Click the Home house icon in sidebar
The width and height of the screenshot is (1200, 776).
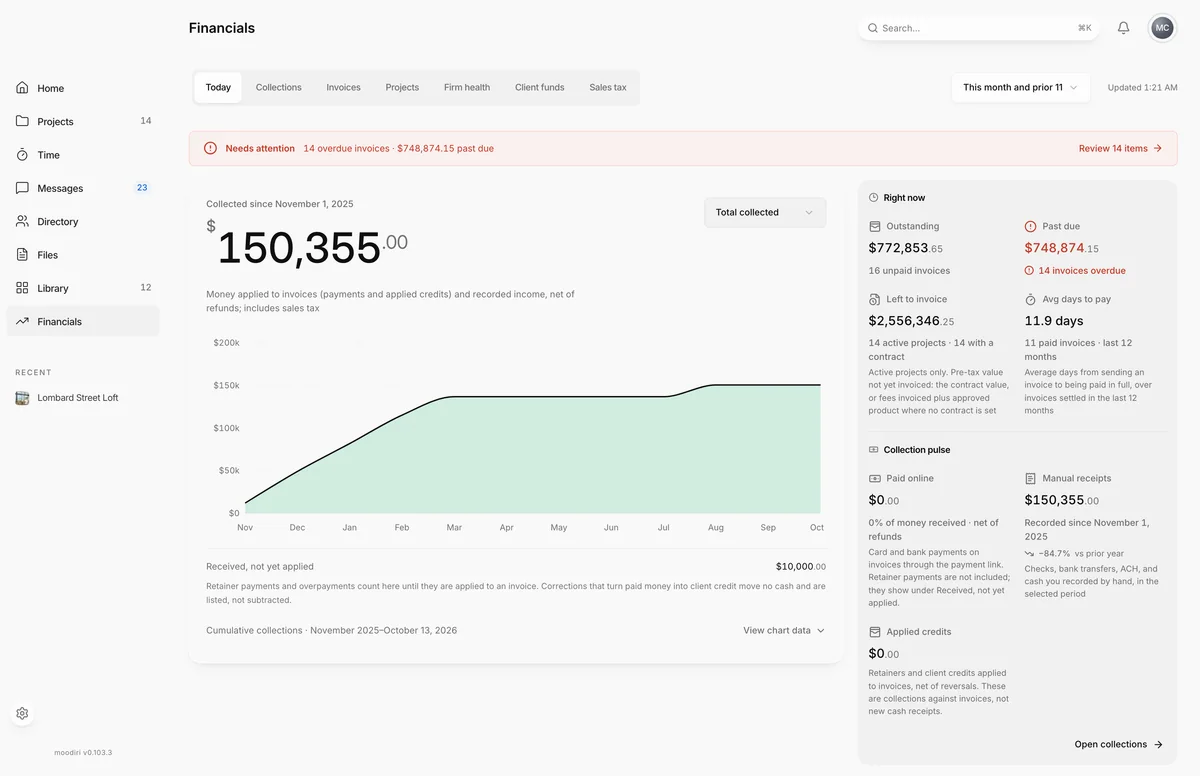click(22, 88)
